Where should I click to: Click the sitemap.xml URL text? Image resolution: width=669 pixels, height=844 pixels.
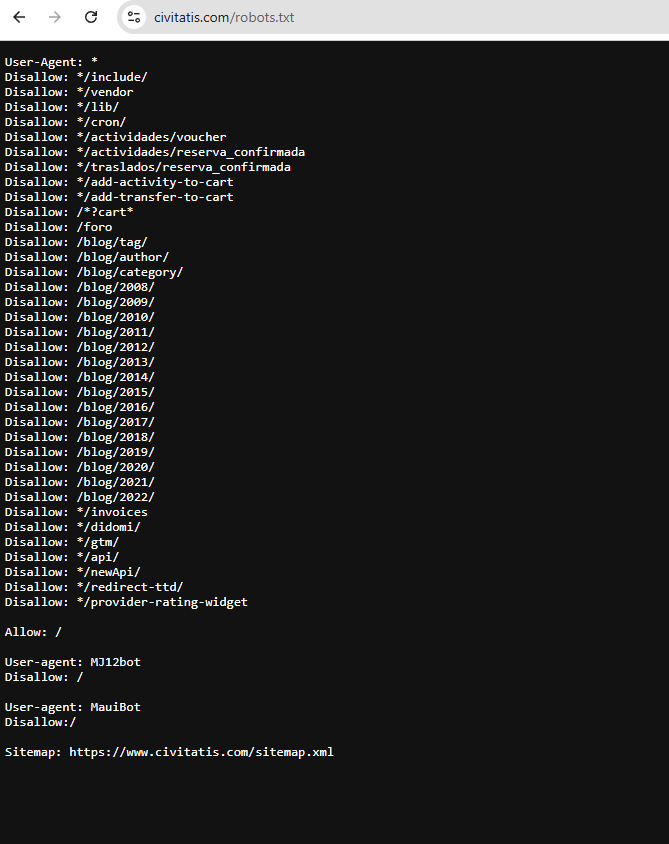[201, 752]
